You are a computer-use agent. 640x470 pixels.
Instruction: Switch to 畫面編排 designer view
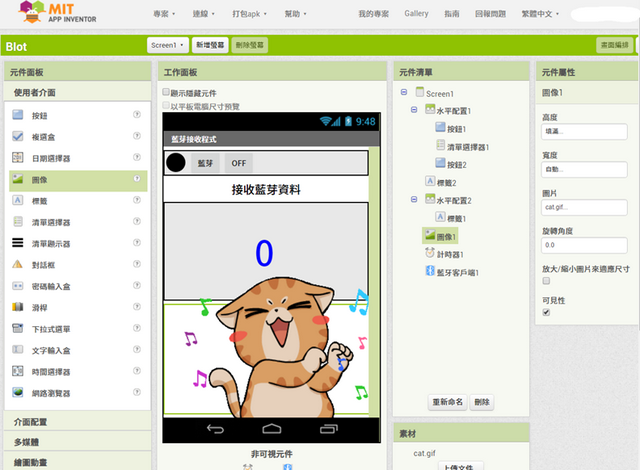(615, 45)
